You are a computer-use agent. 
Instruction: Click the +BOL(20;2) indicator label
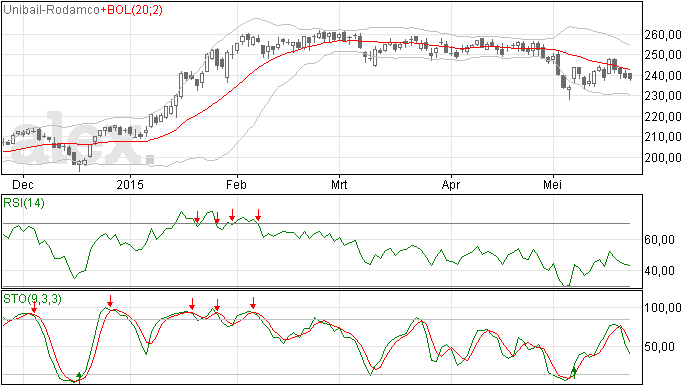132,10
